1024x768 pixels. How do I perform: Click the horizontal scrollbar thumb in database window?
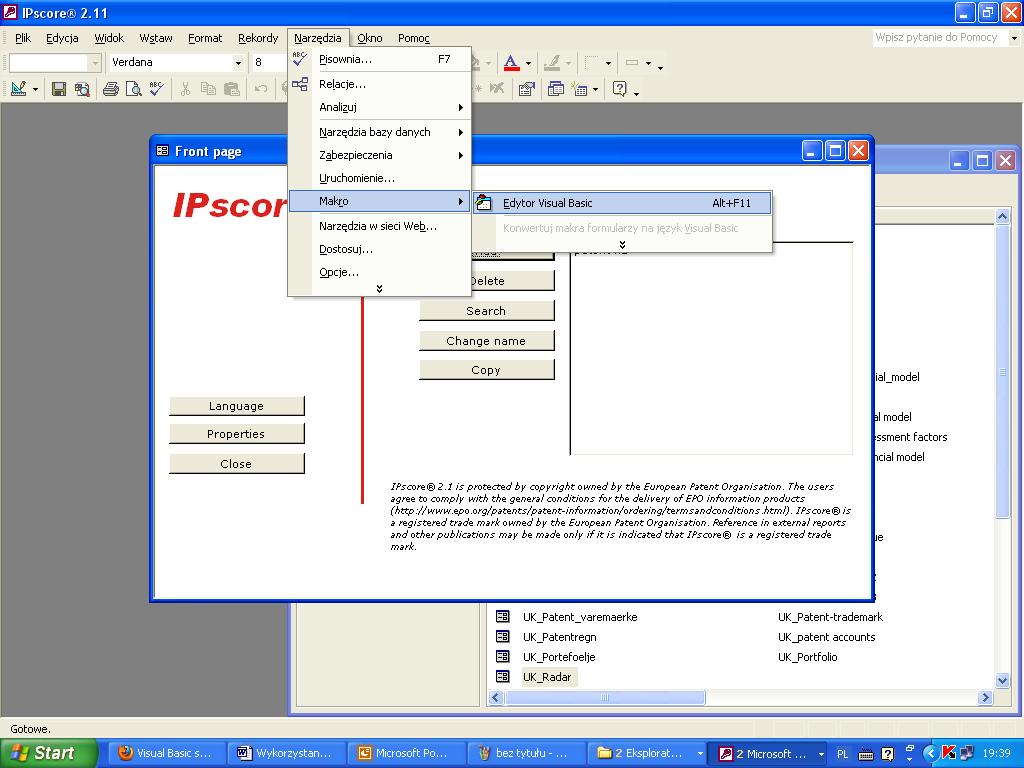[x=605, y=697]
